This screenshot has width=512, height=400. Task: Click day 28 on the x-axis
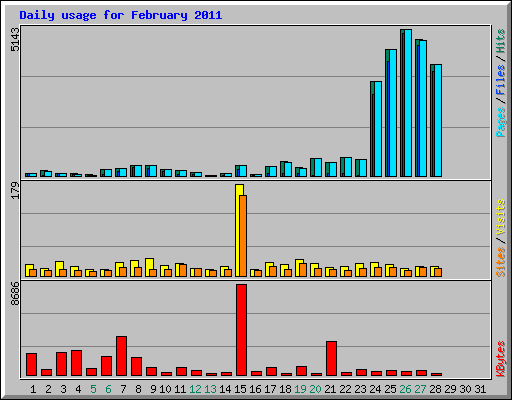pyautogui.click(x=435, y=389)
